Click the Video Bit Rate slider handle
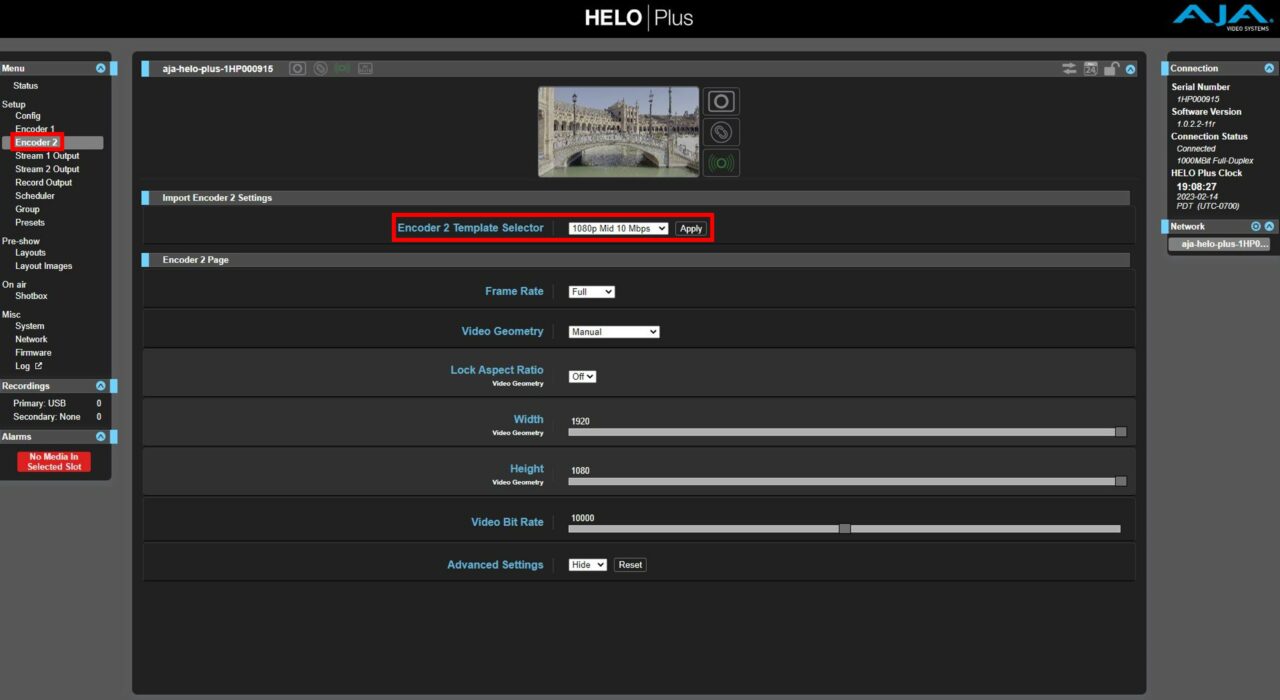This screenshot has width=1280, height=700. (x=845, y=529)
